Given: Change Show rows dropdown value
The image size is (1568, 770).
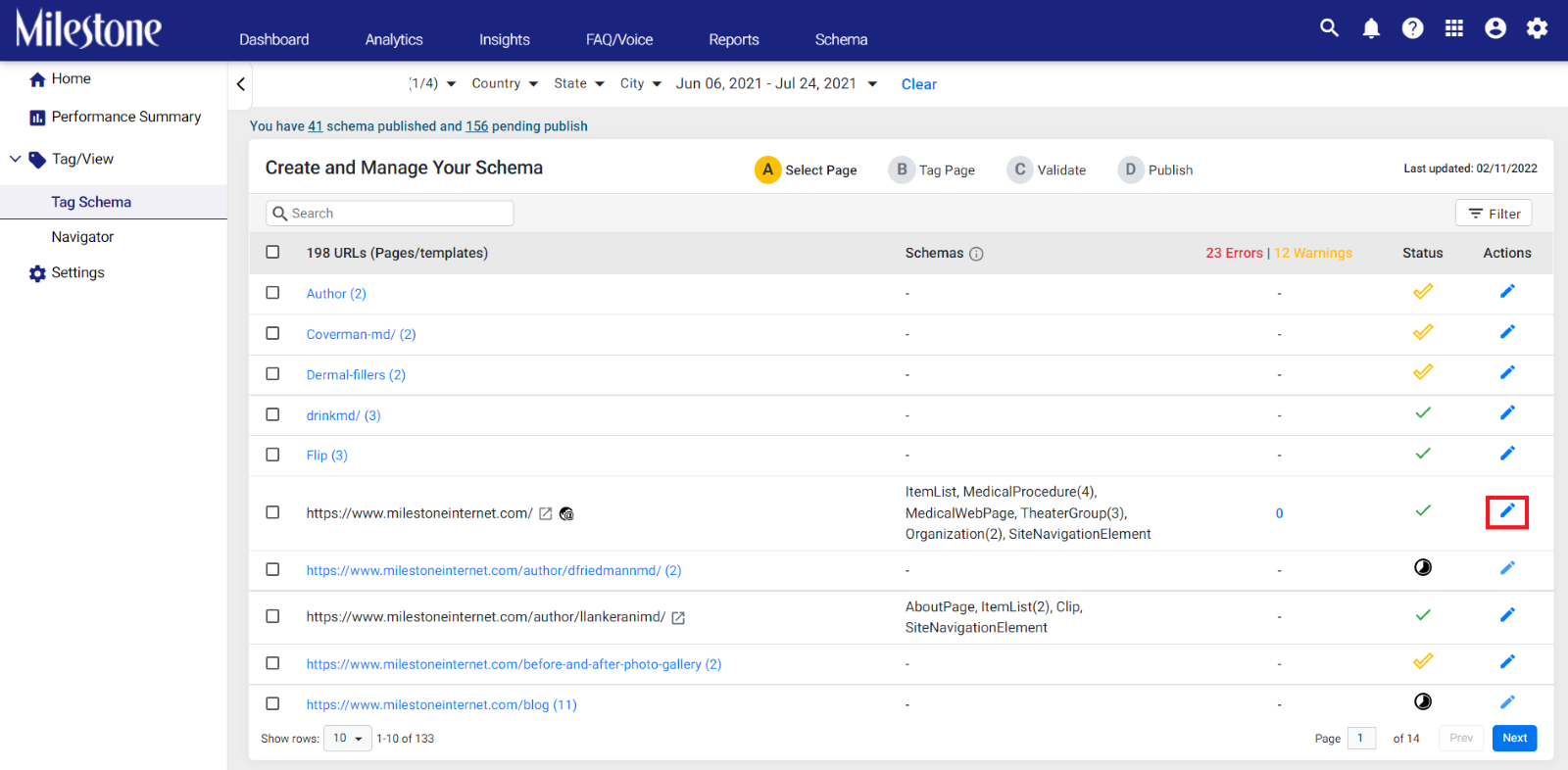Looking at the screenshot, I should 347,739.
